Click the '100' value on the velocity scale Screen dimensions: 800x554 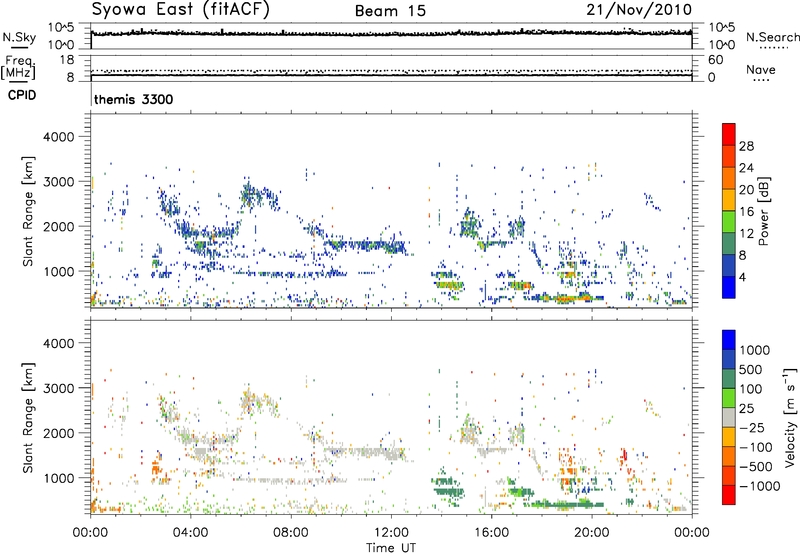[751, 389]
